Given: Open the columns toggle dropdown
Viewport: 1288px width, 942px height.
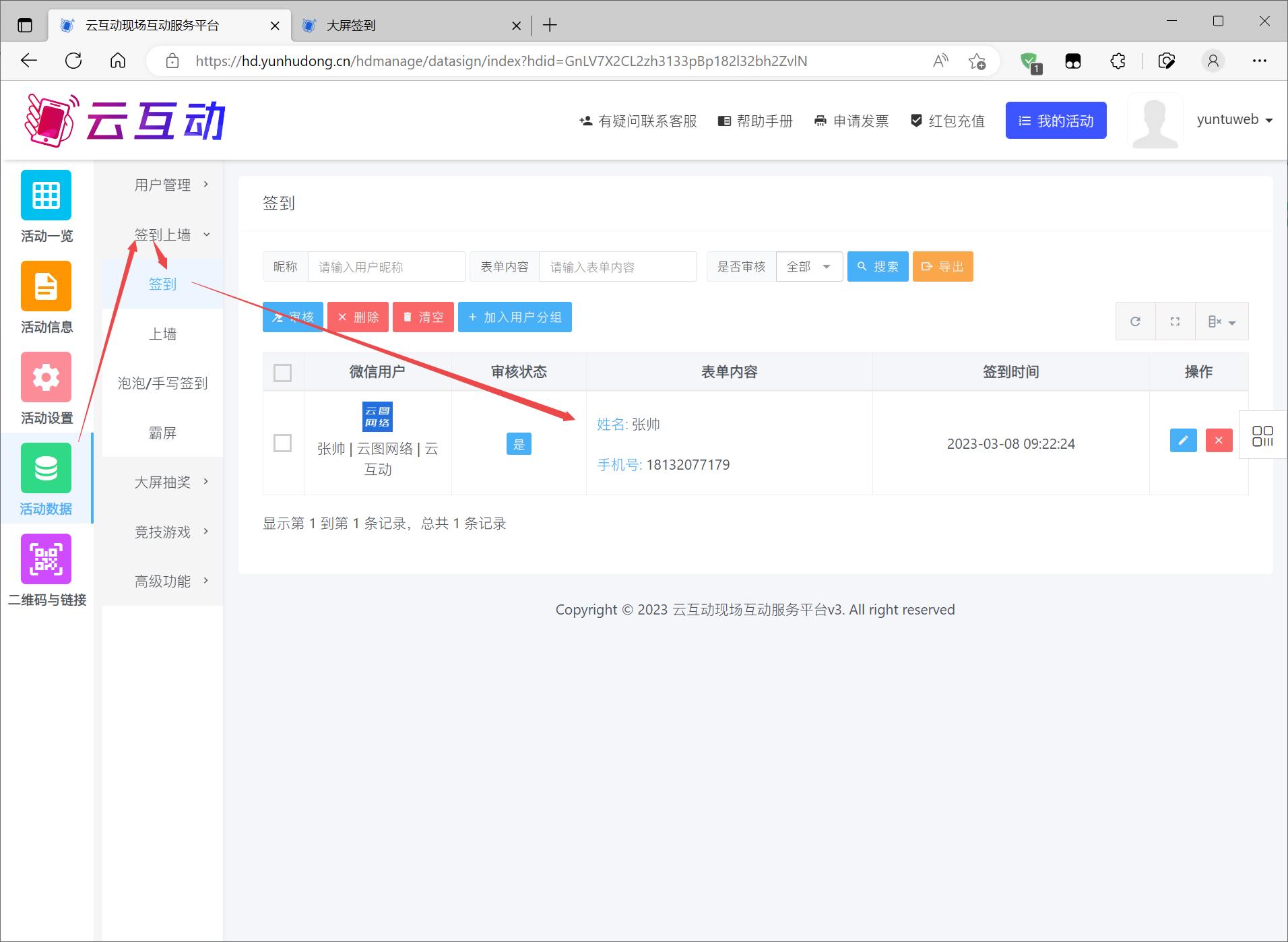Looking at the screenshot, I should pyautogui.click(x=1221, y=321).
